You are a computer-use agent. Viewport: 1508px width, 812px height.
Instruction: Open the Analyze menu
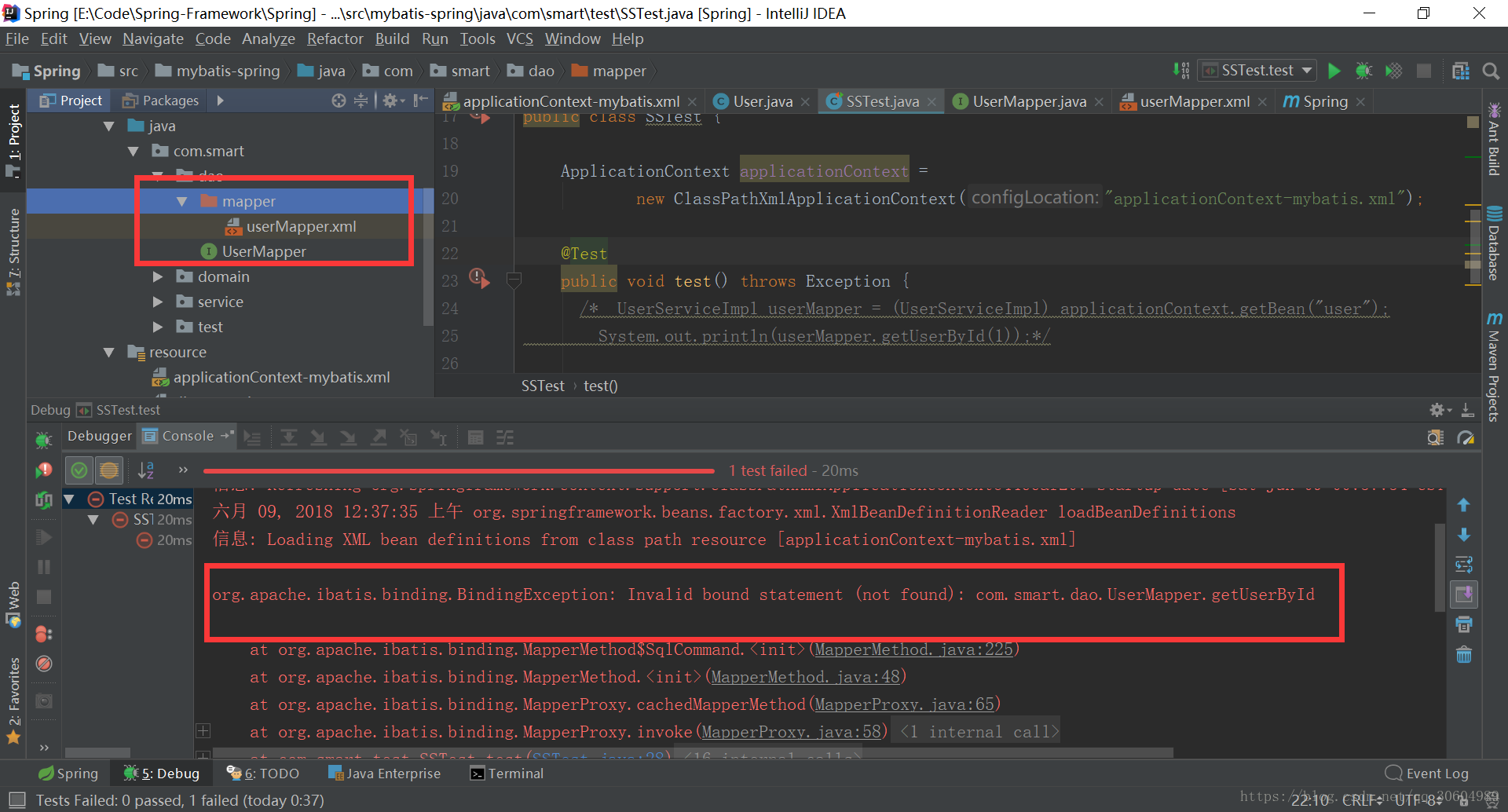269,39
